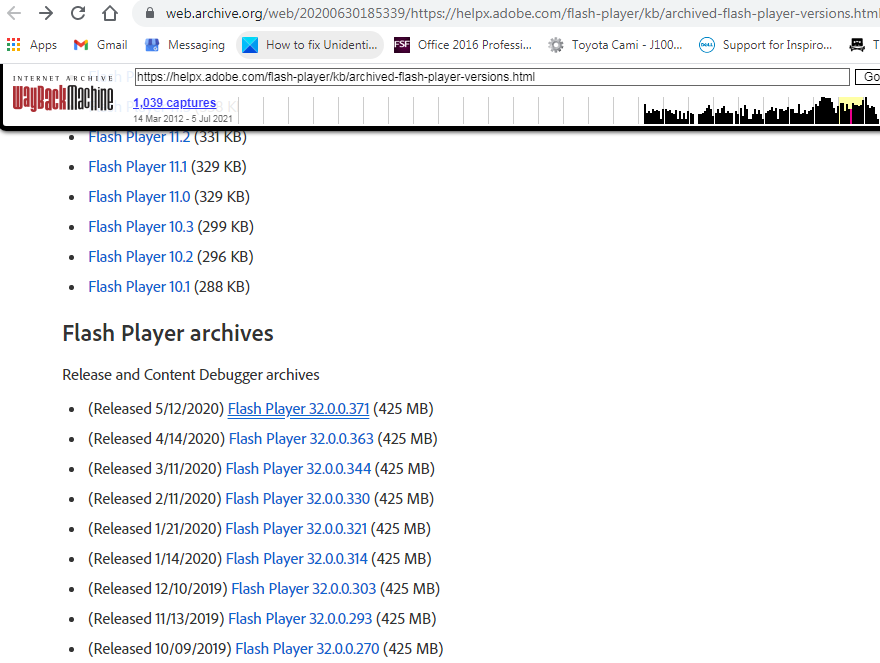
Task: Reload the page with the refresh icon
Action: point(78,13)
